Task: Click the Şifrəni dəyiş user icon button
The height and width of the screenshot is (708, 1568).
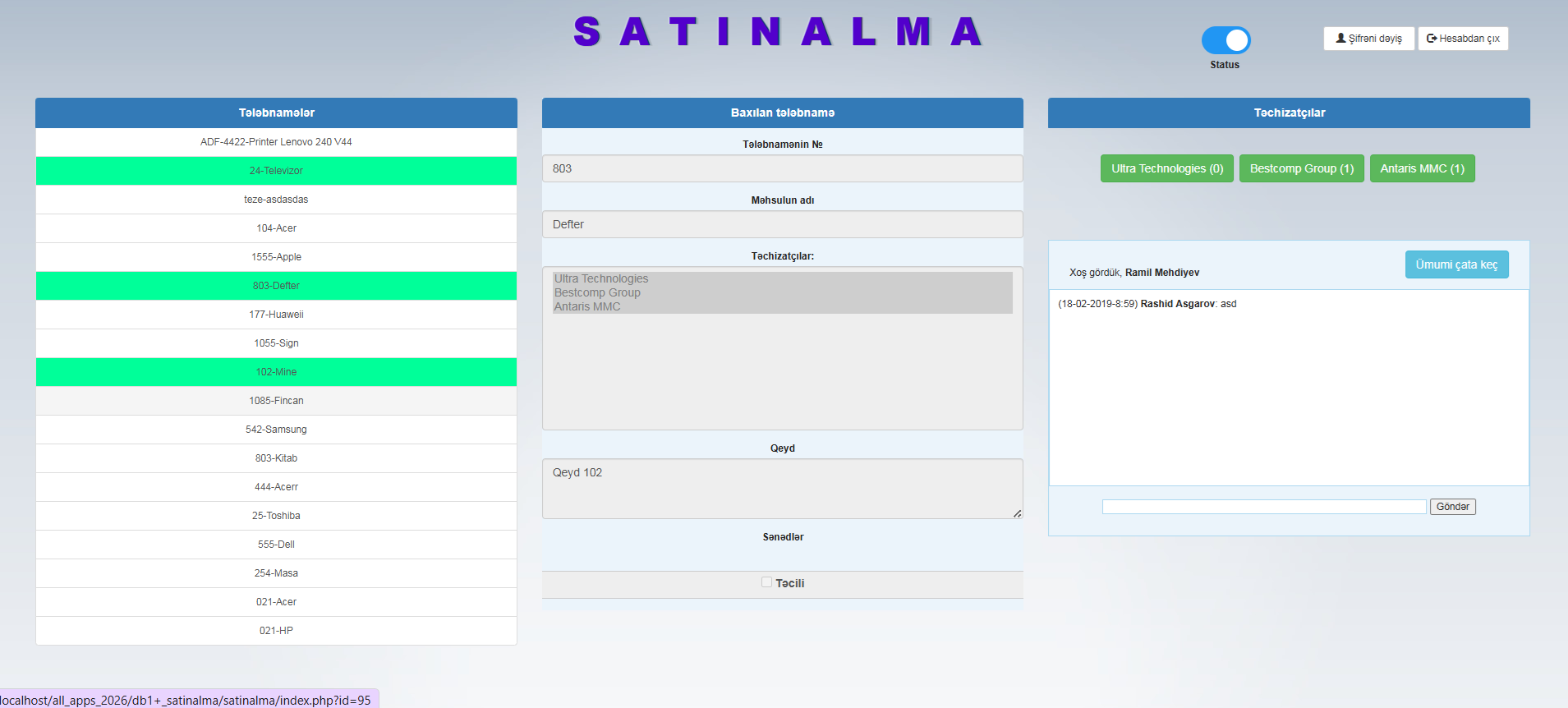Action: click(1368, 39)
